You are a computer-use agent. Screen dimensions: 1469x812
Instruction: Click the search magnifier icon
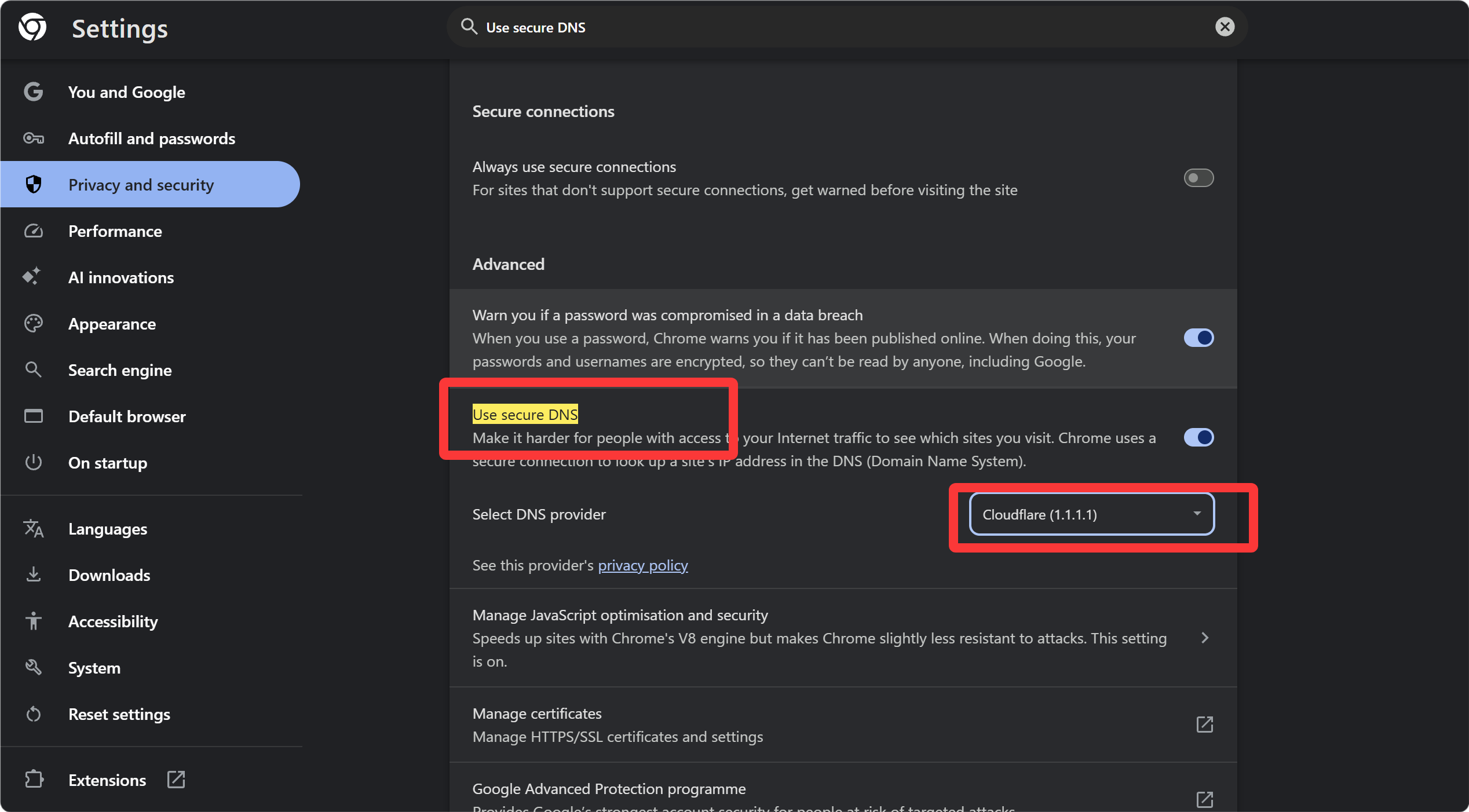[469, 27]
